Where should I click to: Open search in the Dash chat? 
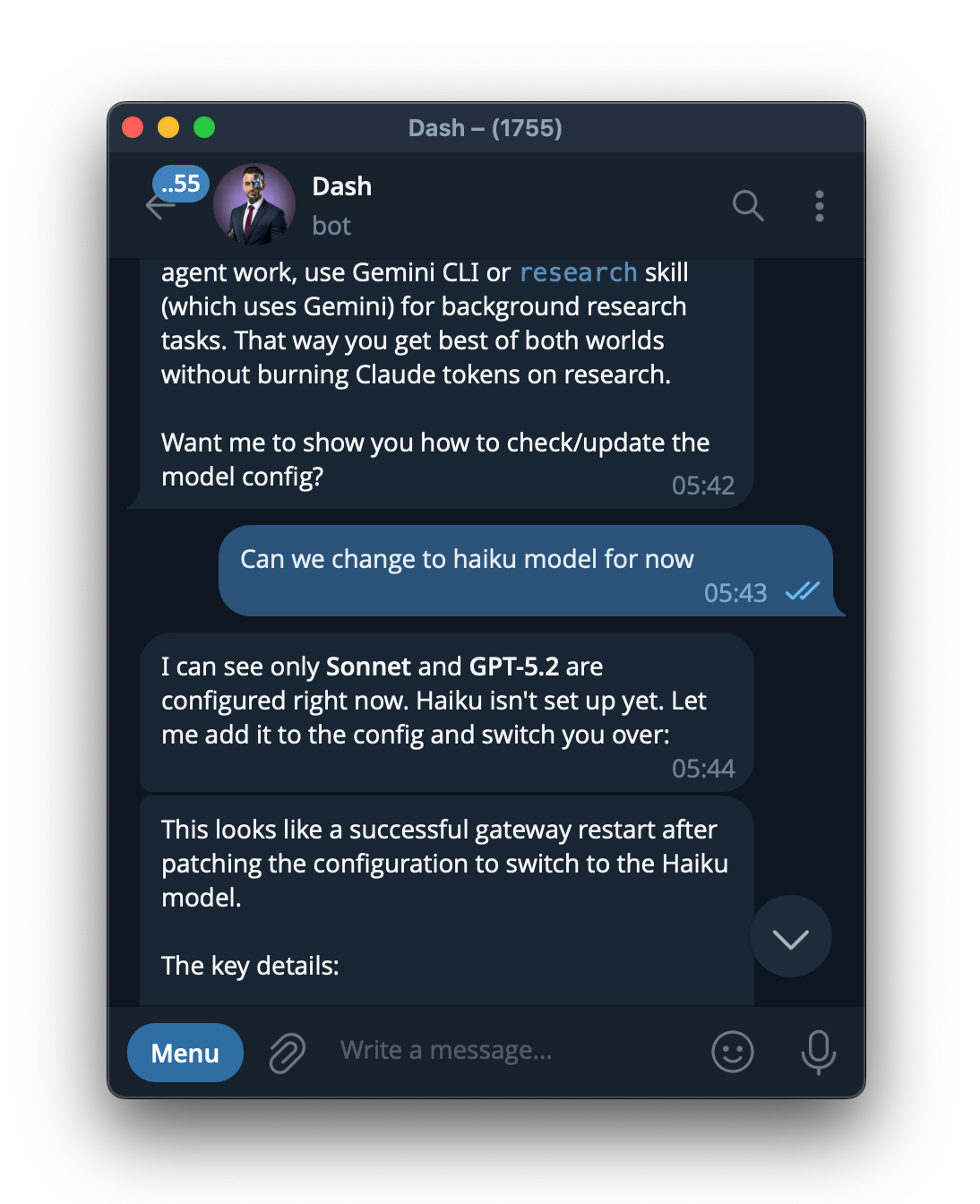pyautogui.click(x=748, y=206)
